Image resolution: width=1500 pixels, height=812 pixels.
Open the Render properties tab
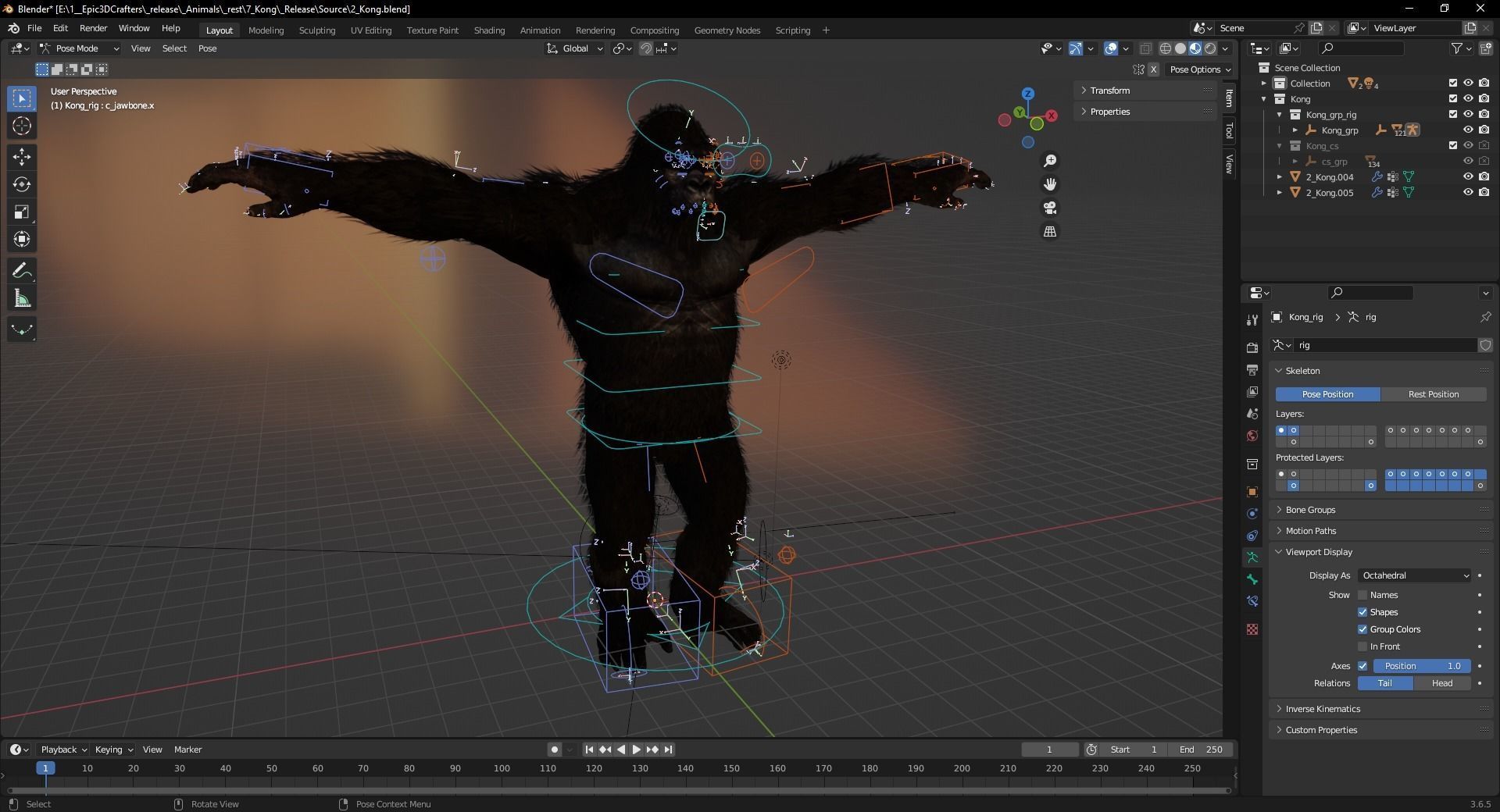[1252, 347]
